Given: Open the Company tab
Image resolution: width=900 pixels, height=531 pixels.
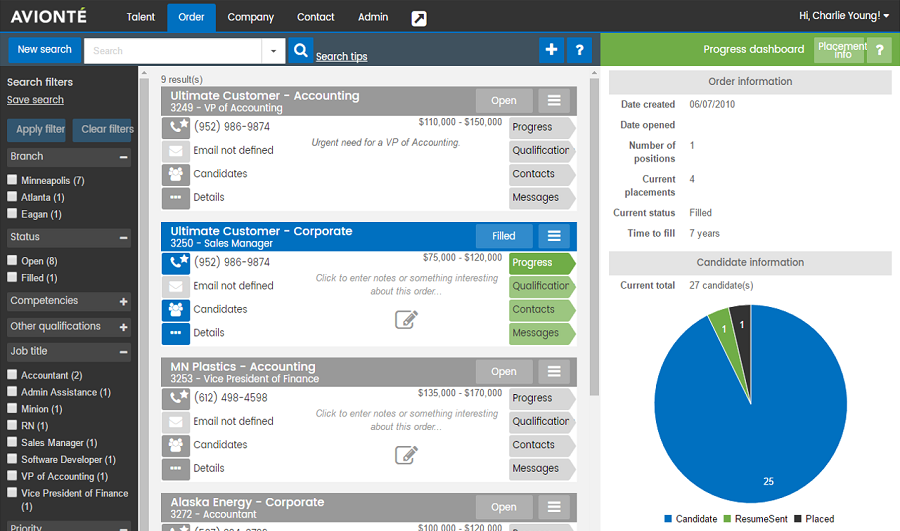Looking at the screenshot, I should [x=250, y=17].
